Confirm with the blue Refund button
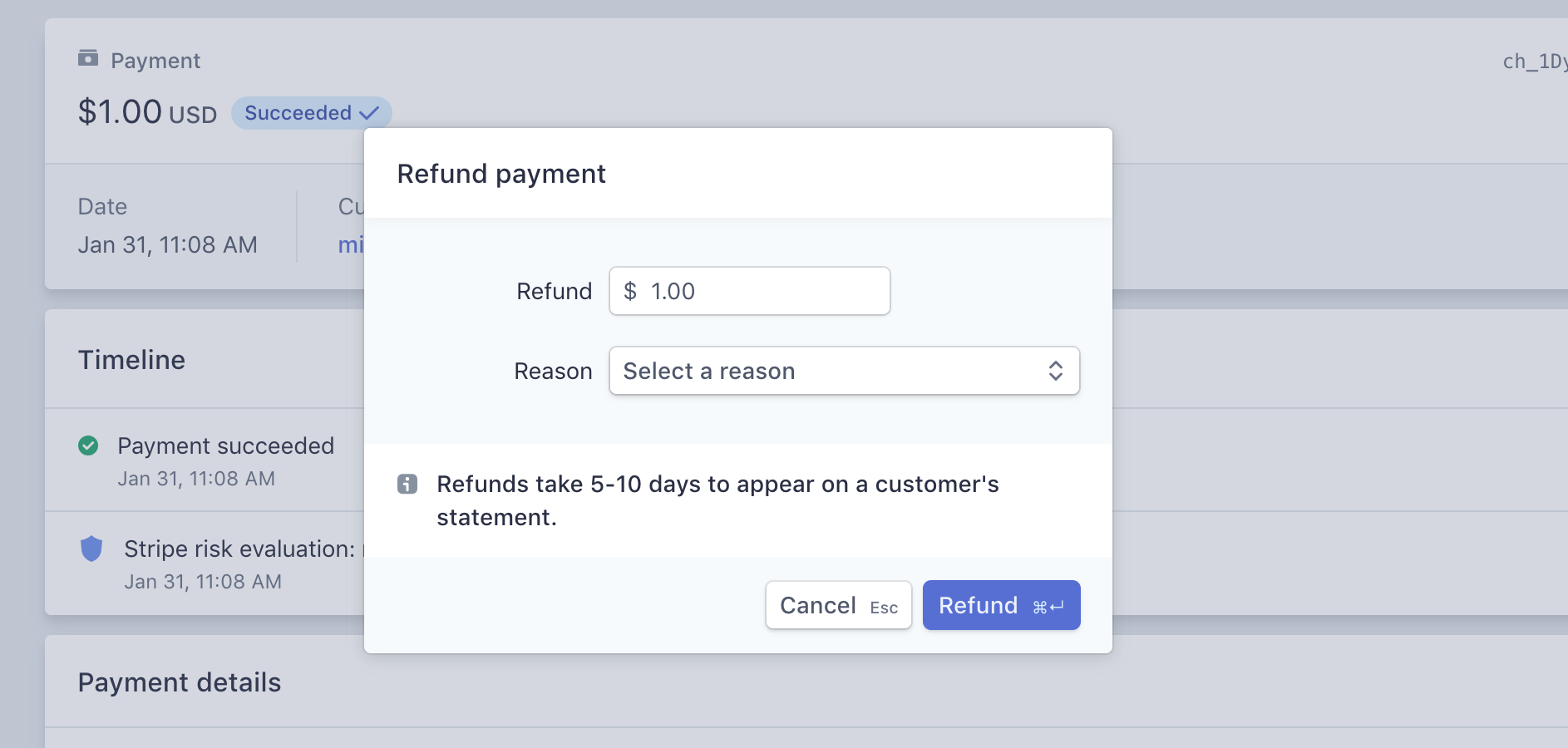1568x748 pixels. [1001, 605]
